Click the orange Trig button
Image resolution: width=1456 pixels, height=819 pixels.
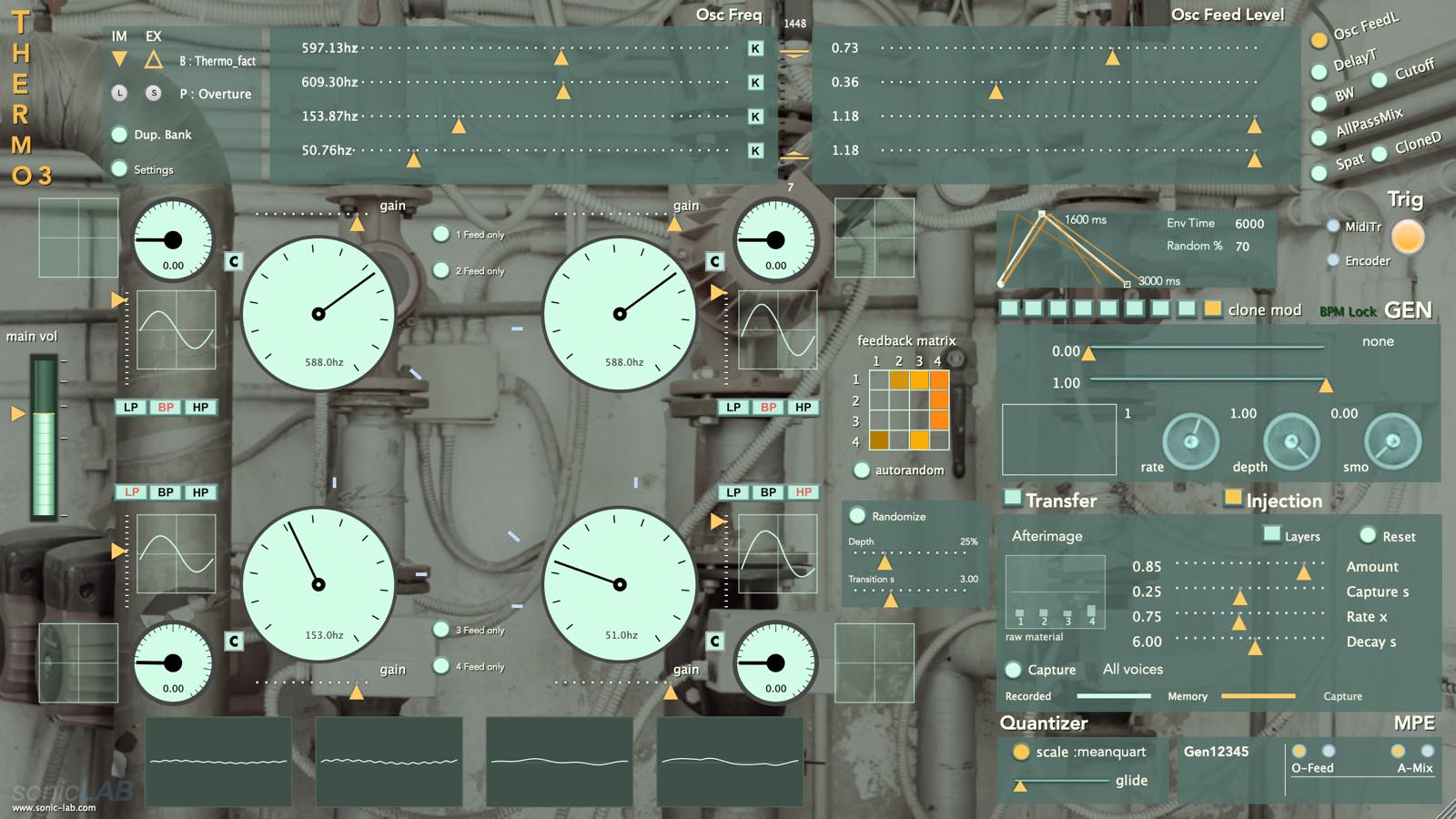click(1408, 237)
